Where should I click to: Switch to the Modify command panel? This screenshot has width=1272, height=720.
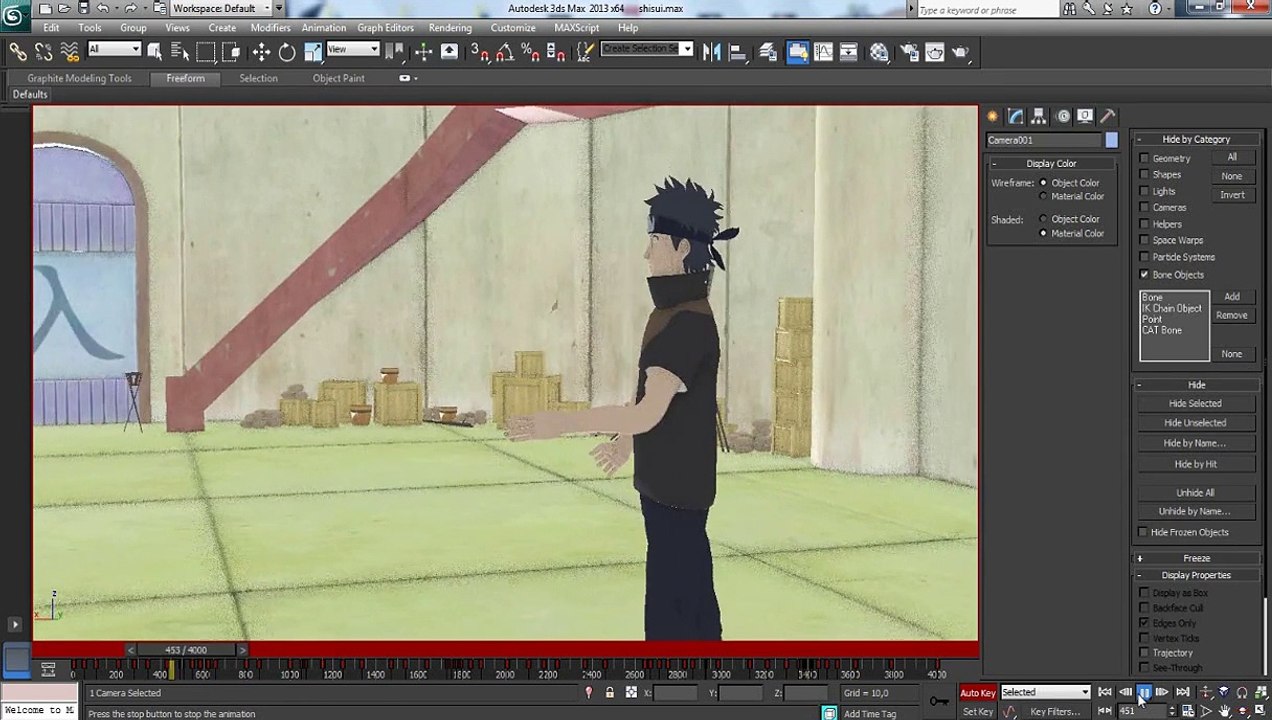1016,116
